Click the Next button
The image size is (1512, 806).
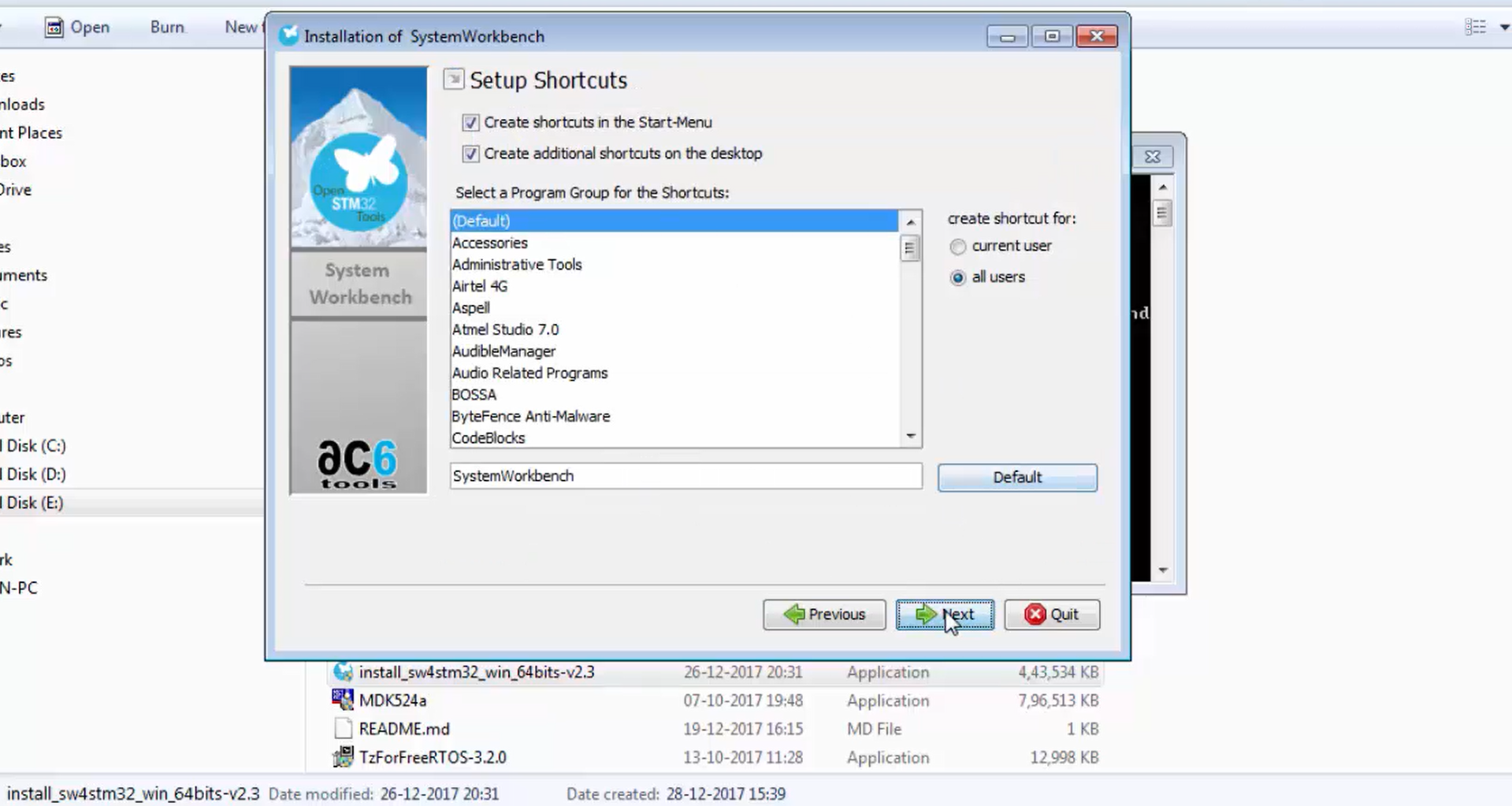[x=945, y=615]
